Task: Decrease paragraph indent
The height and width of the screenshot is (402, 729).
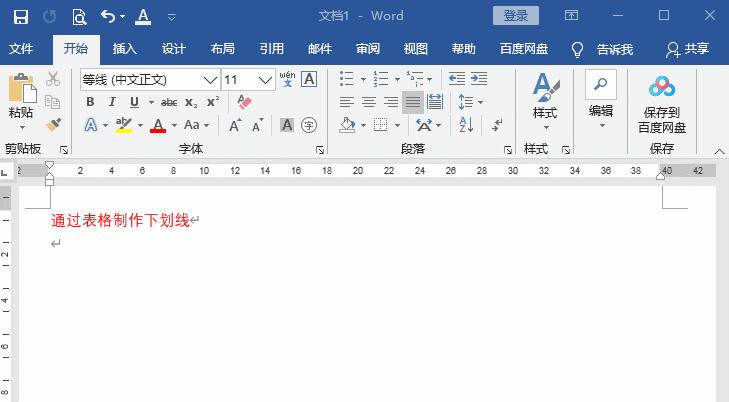Action: point(457,79)
